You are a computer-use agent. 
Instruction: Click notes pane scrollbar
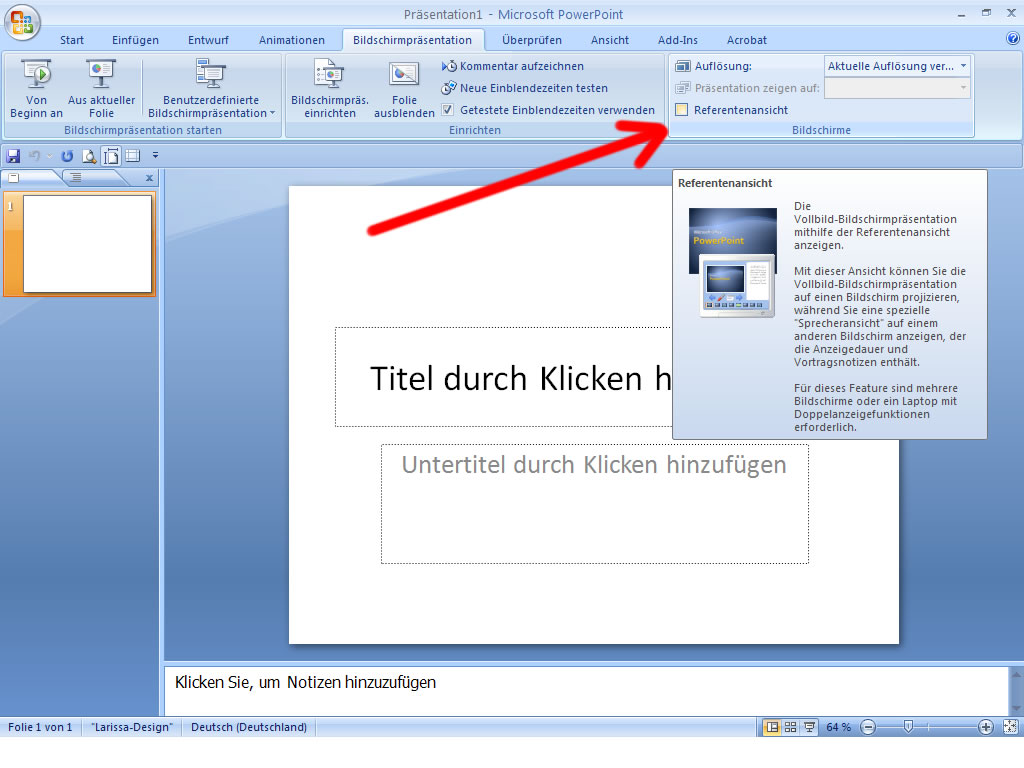(1016, 690)
